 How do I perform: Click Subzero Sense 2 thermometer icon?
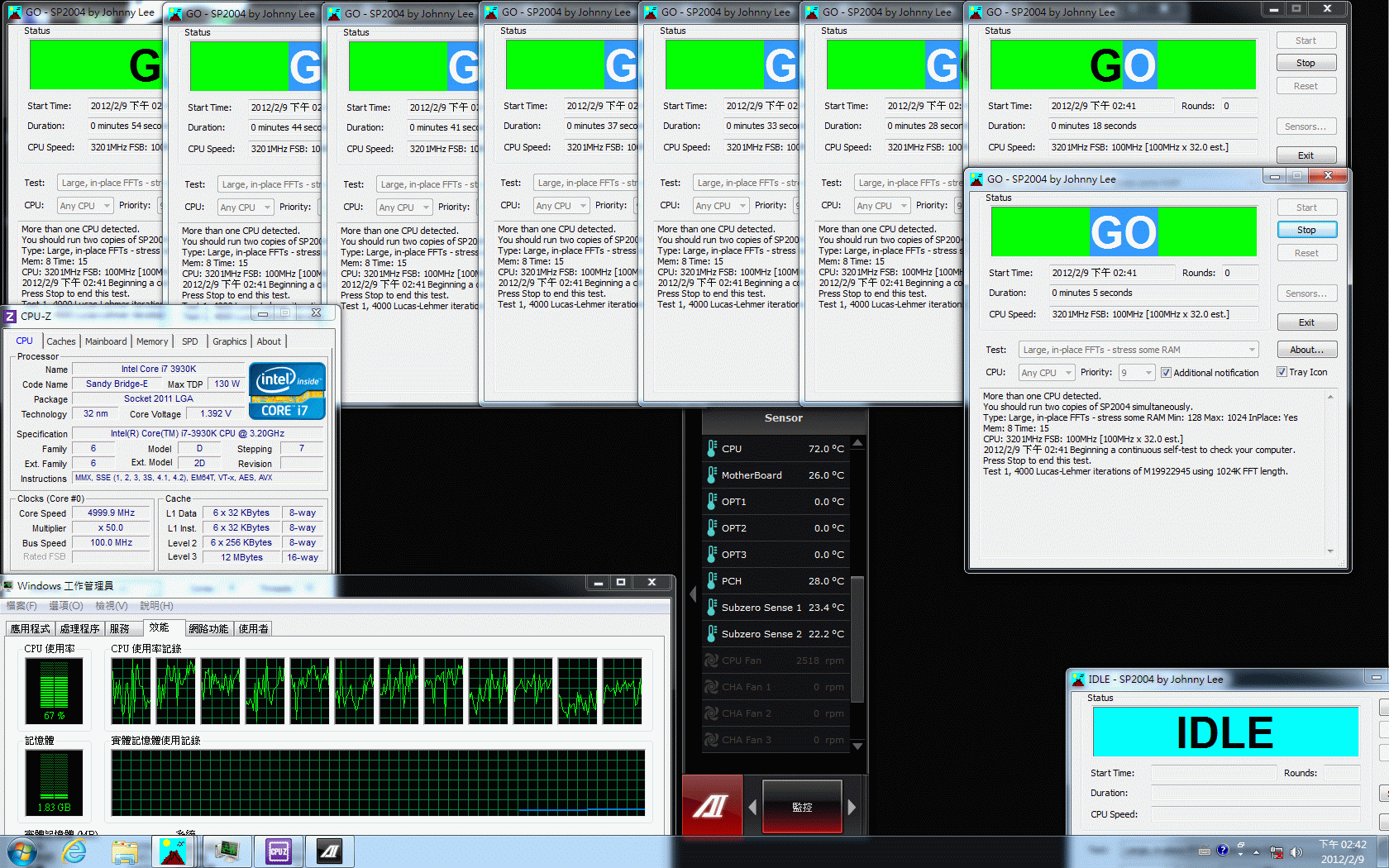tap(712, 633)
